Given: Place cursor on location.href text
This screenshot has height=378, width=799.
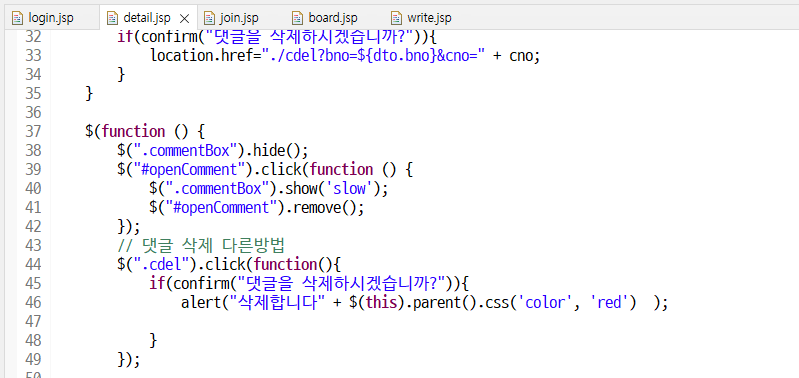Looking at the screenshot, I should [206, 55].
